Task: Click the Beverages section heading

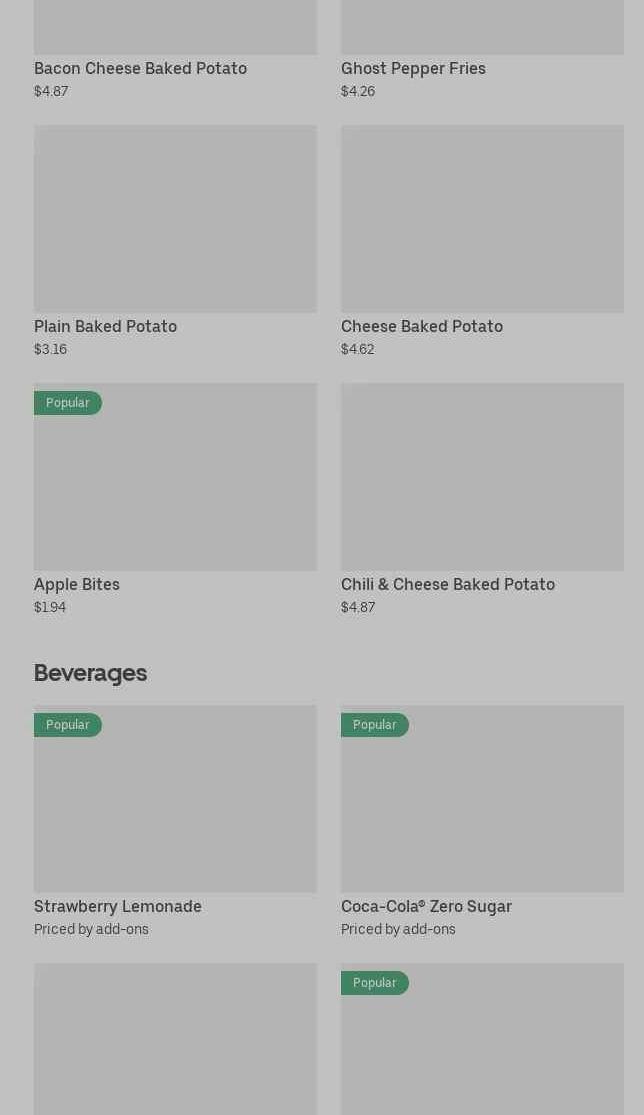Action: [90, 673]
